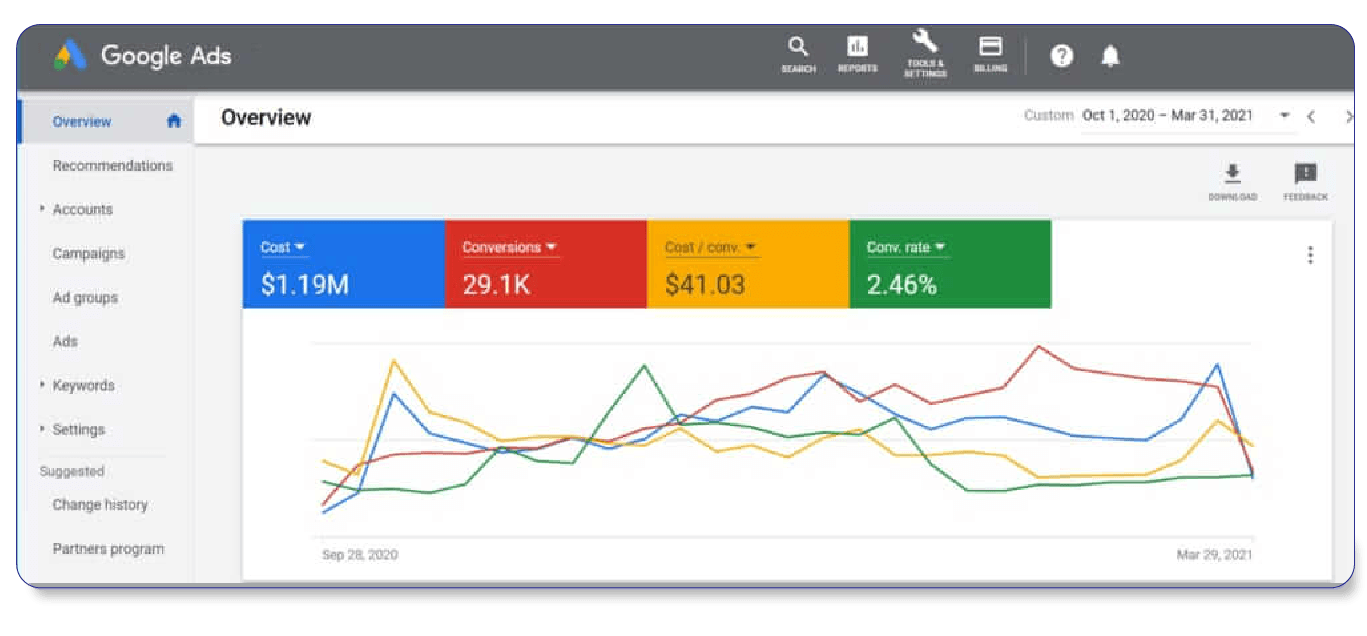The width and height of the screenshot is (1367, 636).
Task: Click the Mar 29, 2021 axis label
Action: point(1214,554)
